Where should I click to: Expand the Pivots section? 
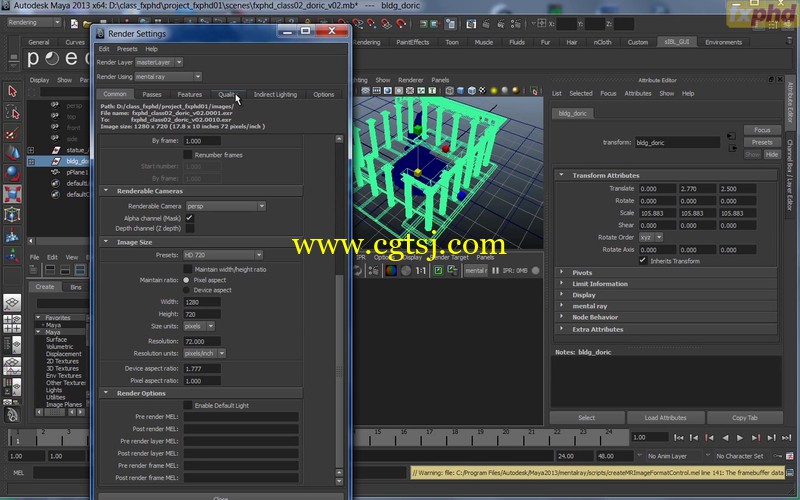(562, 272)
